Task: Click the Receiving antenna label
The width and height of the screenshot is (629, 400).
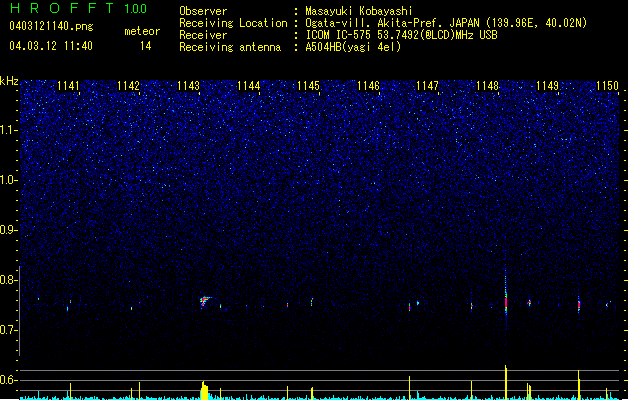Action: point(230,47)
